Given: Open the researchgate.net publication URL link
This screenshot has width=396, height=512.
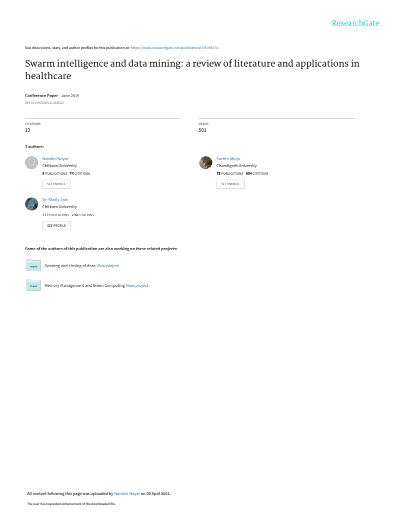Looking at the screenshot, I should pyautogui.click(x=174, y=48).
